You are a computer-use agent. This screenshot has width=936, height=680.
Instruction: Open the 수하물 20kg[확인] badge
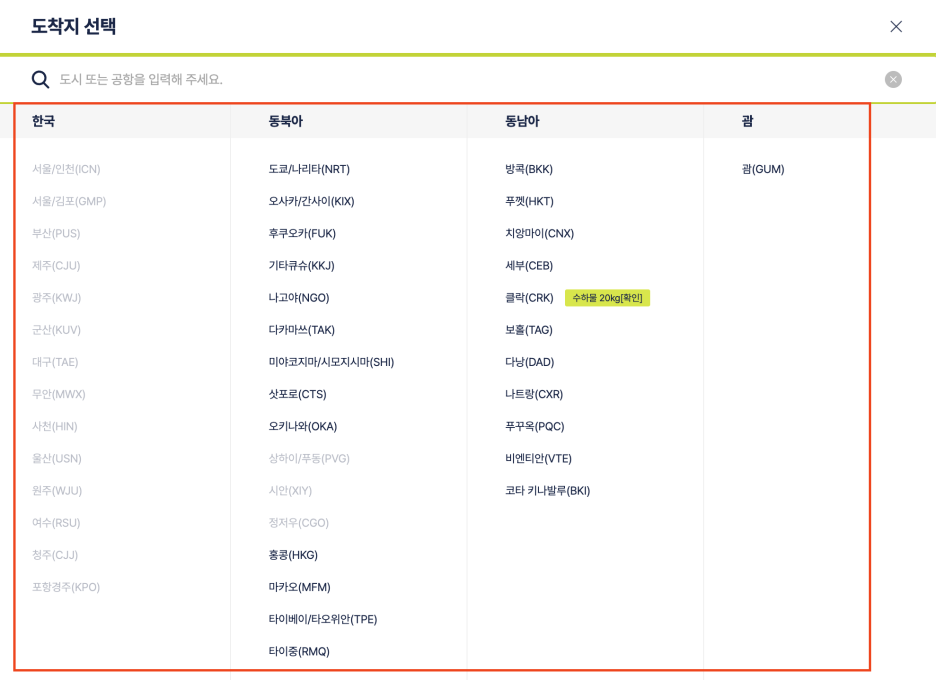[607, 298]
